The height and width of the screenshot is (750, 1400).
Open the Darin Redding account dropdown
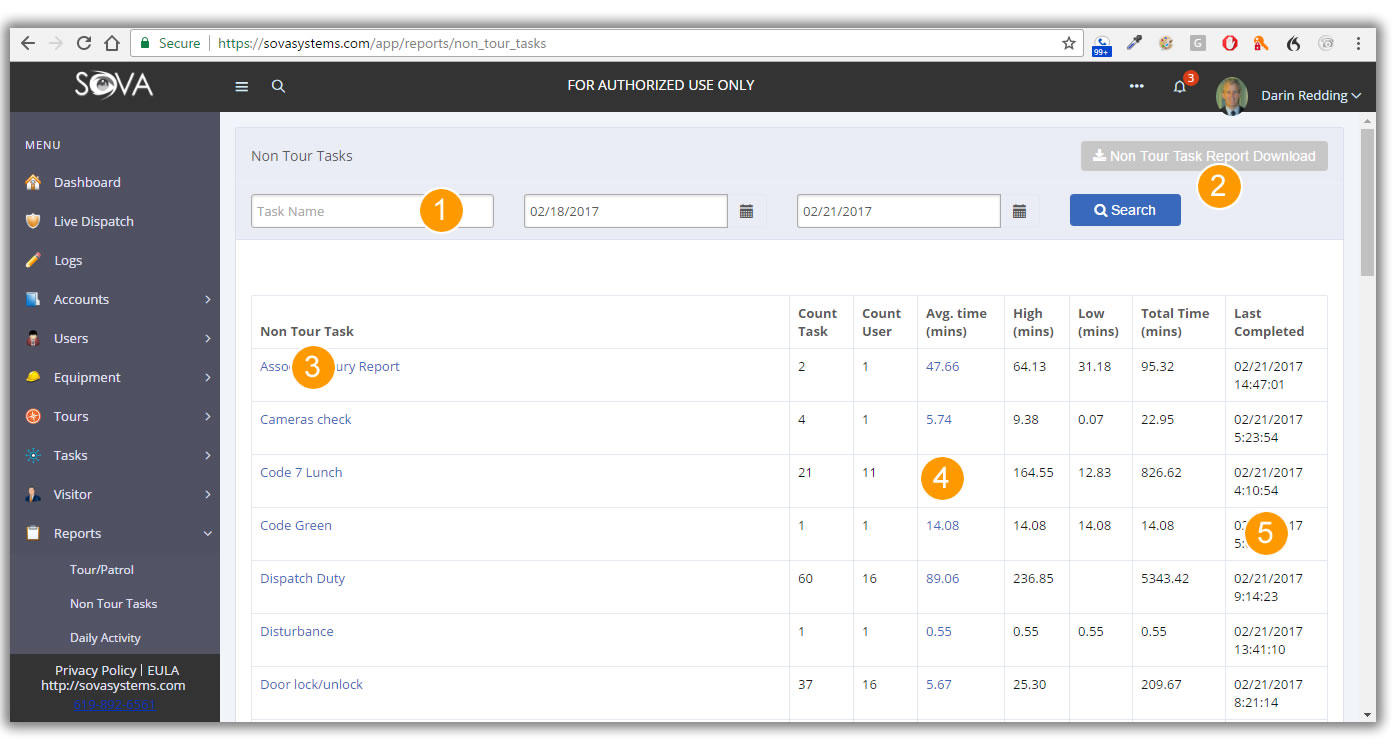pos(1311,96)
